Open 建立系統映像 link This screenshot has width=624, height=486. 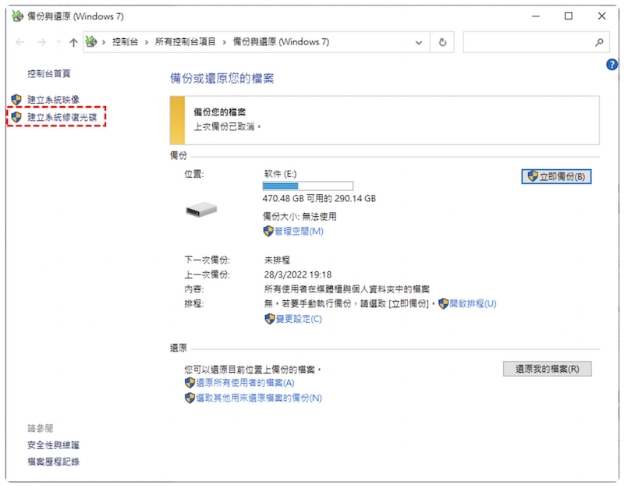[x=53, y=100]
